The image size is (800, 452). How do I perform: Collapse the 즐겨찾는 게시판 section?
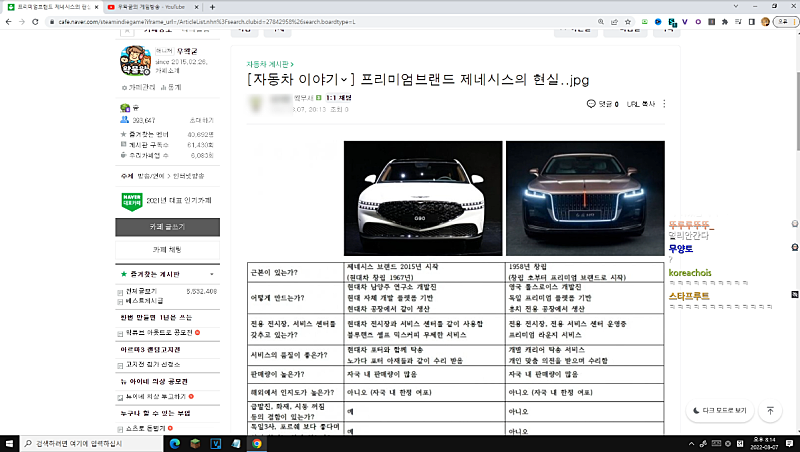coord(210,272)
